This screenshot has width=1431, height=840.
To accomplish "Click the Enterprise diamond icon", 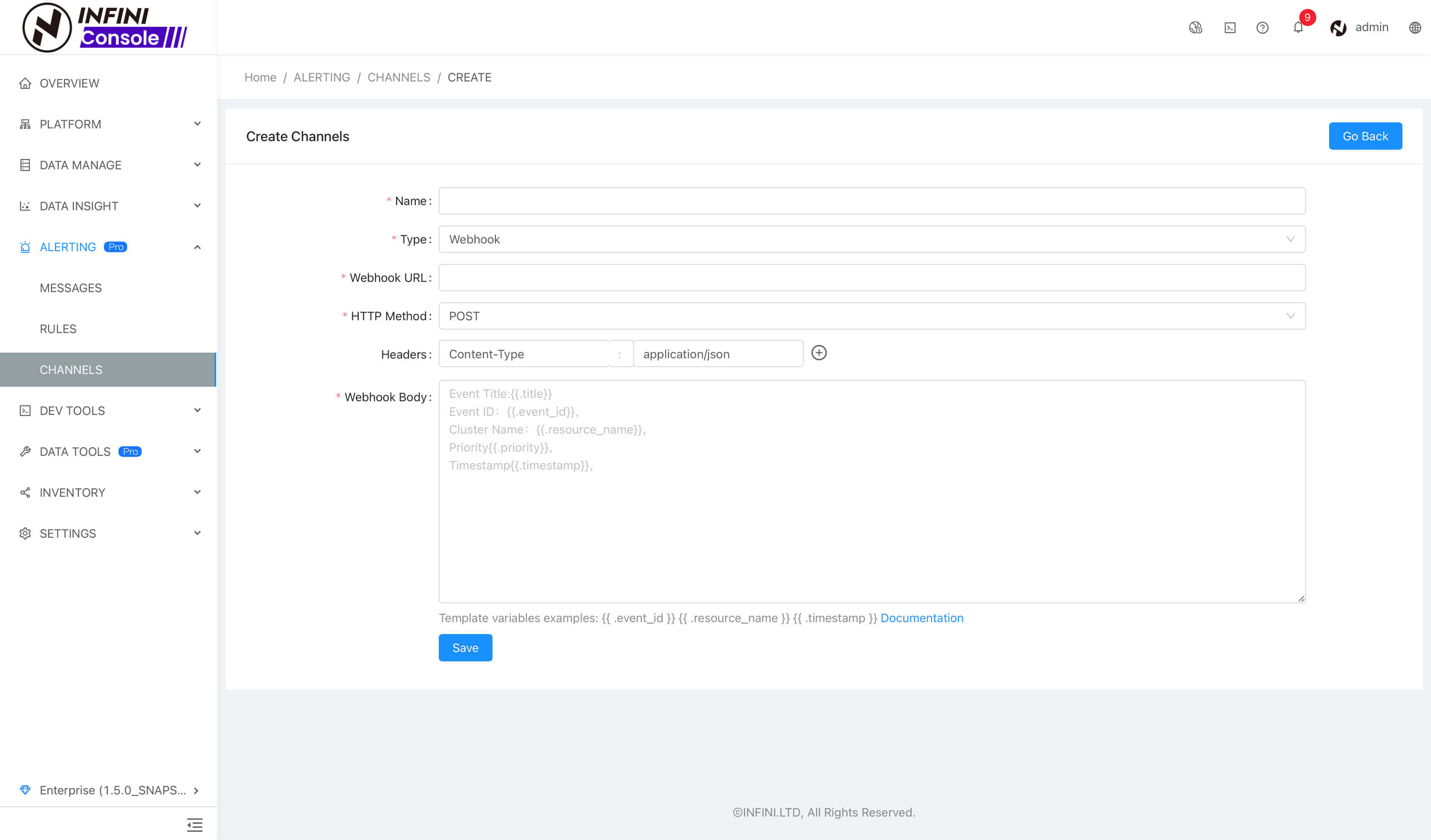I will (25, 790).
